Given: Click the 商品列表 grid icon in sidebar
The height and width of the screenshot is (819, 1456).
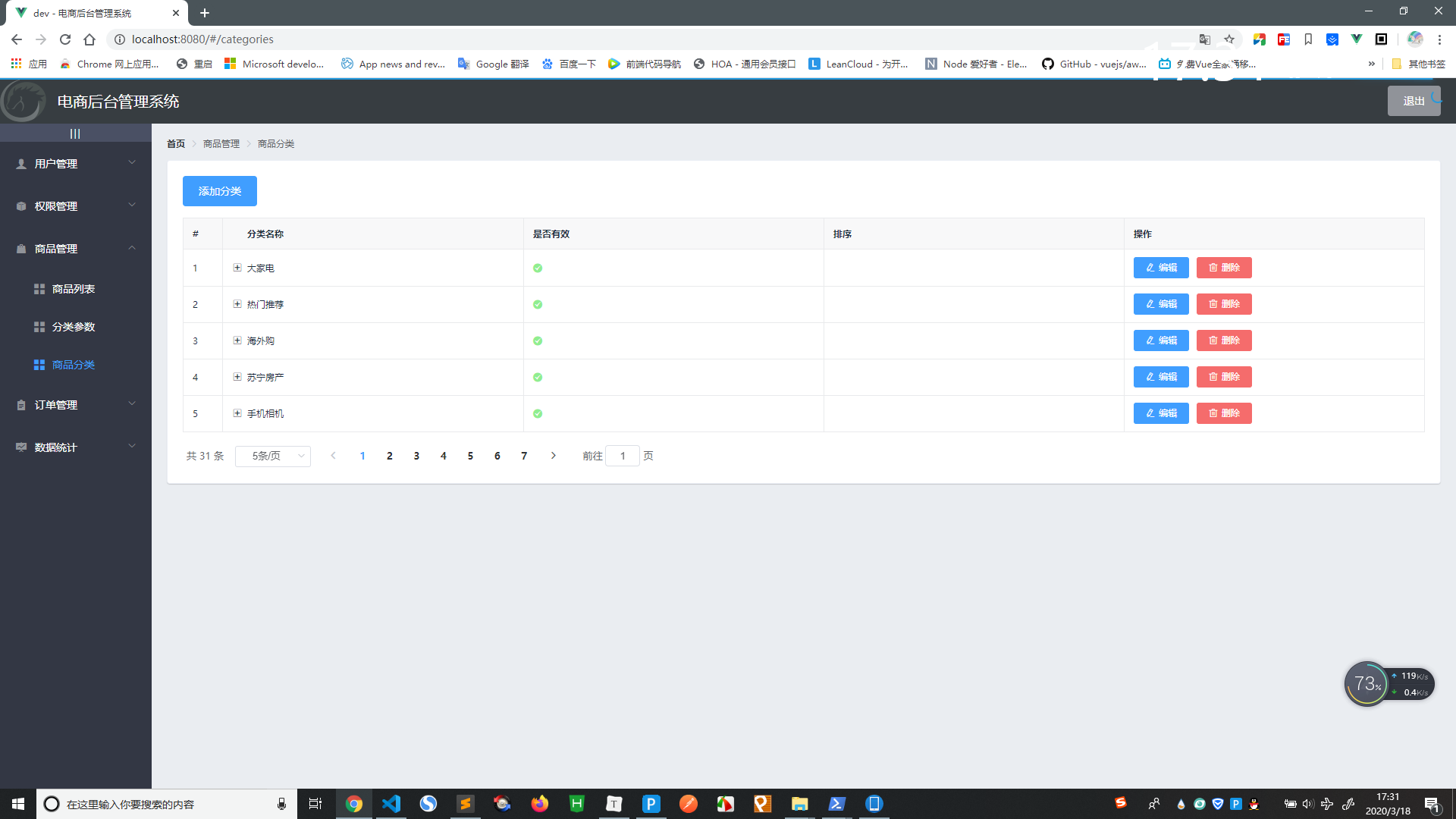Looking at the screenshot, I should click(x=39, y=289).
